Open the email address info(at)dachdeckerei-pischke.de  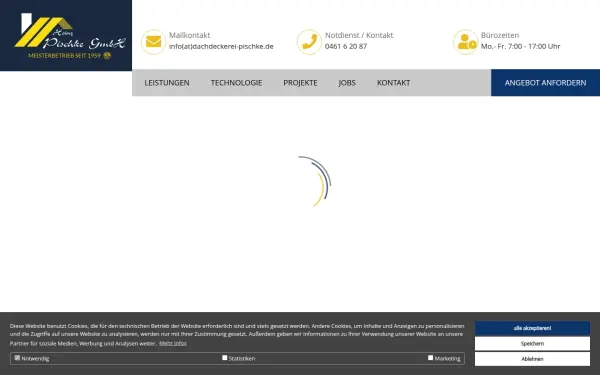(221, 46)
